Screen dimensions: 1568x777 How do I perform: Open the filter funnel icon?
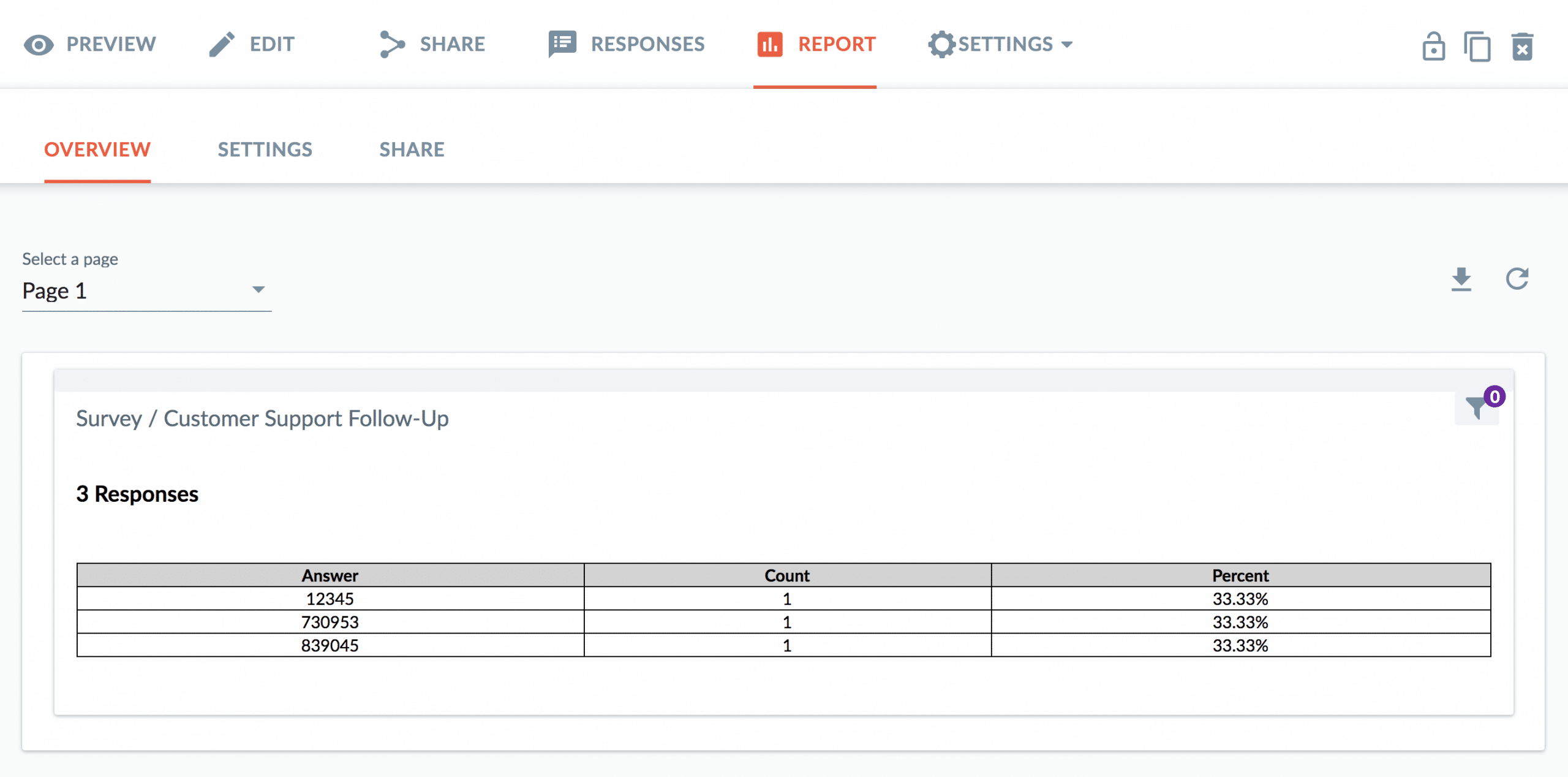click(x=1476, y=408)
